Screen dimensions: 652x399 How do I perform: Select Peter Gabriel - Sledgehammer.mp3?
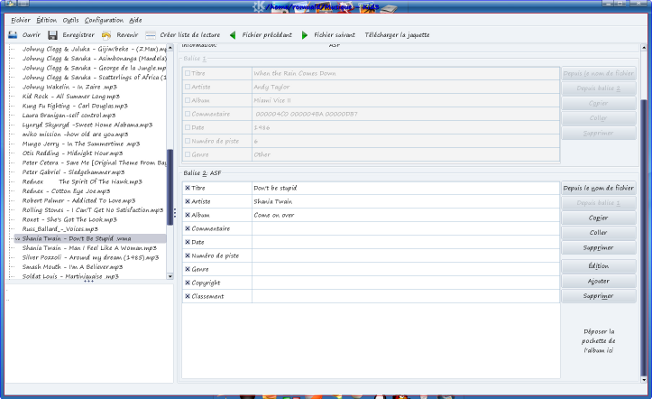pos(73,172)
